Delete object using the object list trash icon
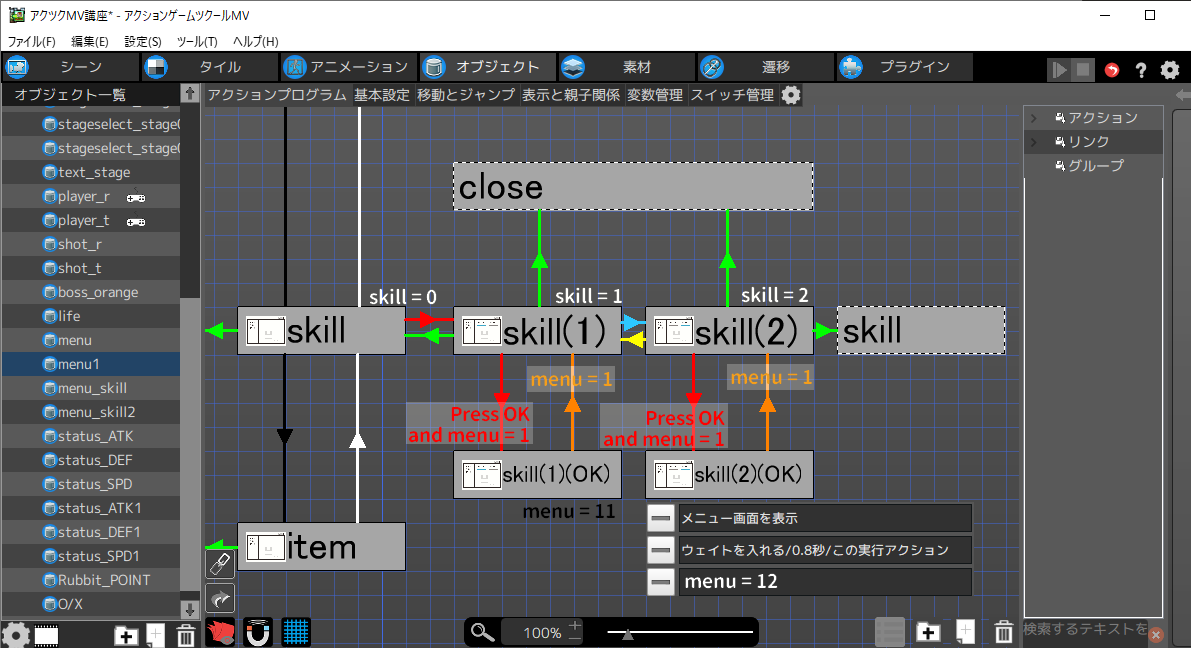The height and width of the screenshot is (648, 1191). click(x=185, y=635)
